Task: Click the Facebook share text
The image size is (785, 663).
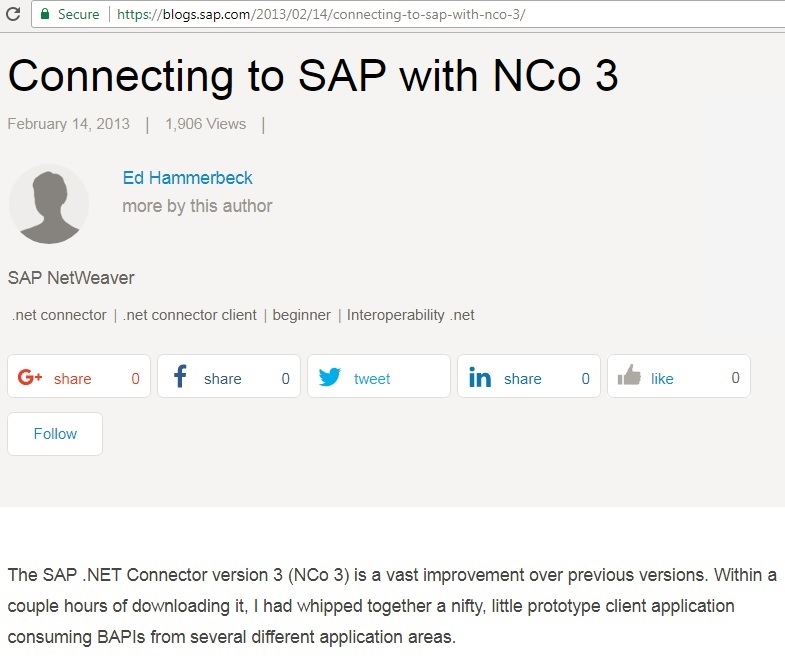Action: point(222,379)
